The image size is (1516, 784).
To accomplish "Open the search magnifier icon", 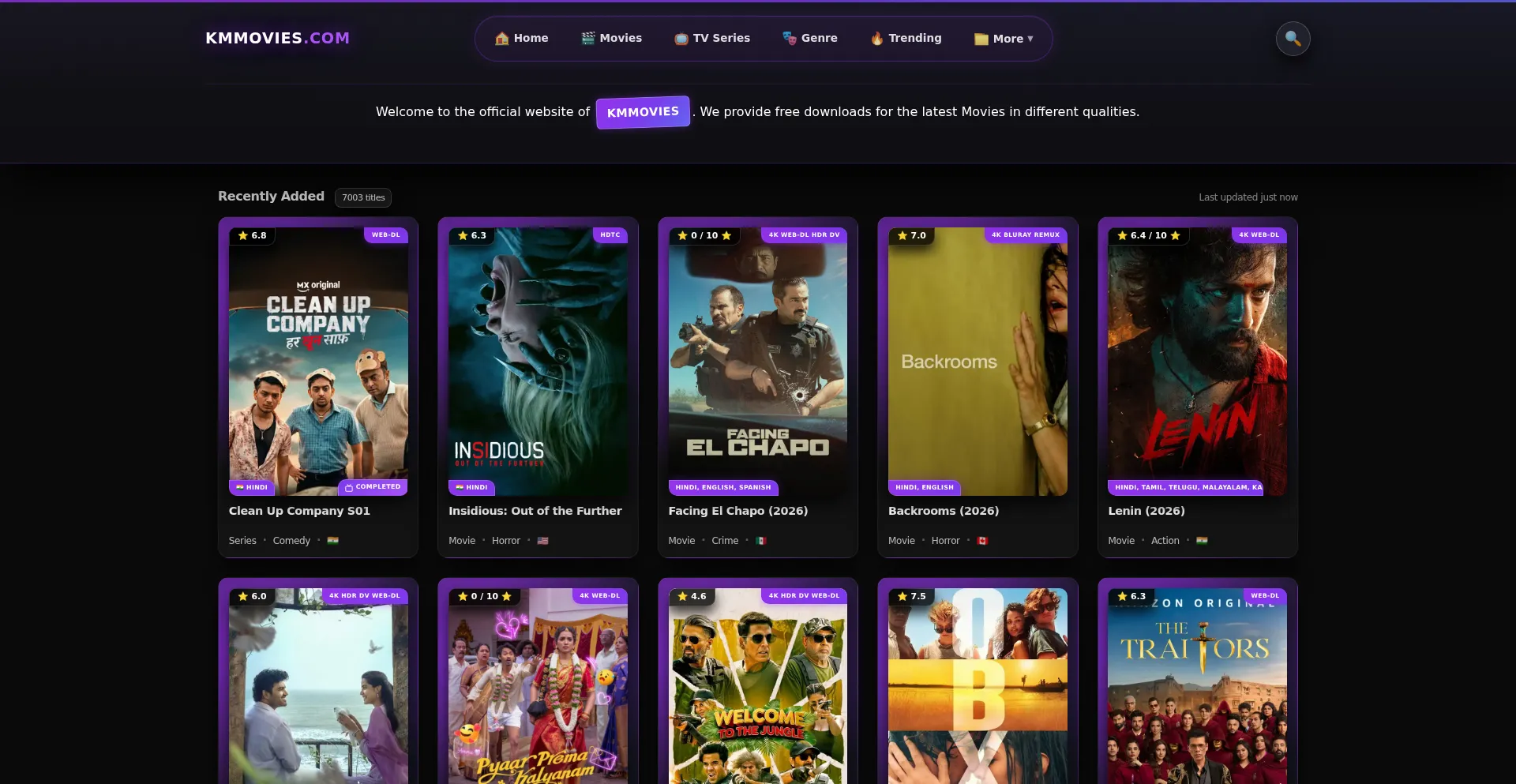I will 1293,38.
